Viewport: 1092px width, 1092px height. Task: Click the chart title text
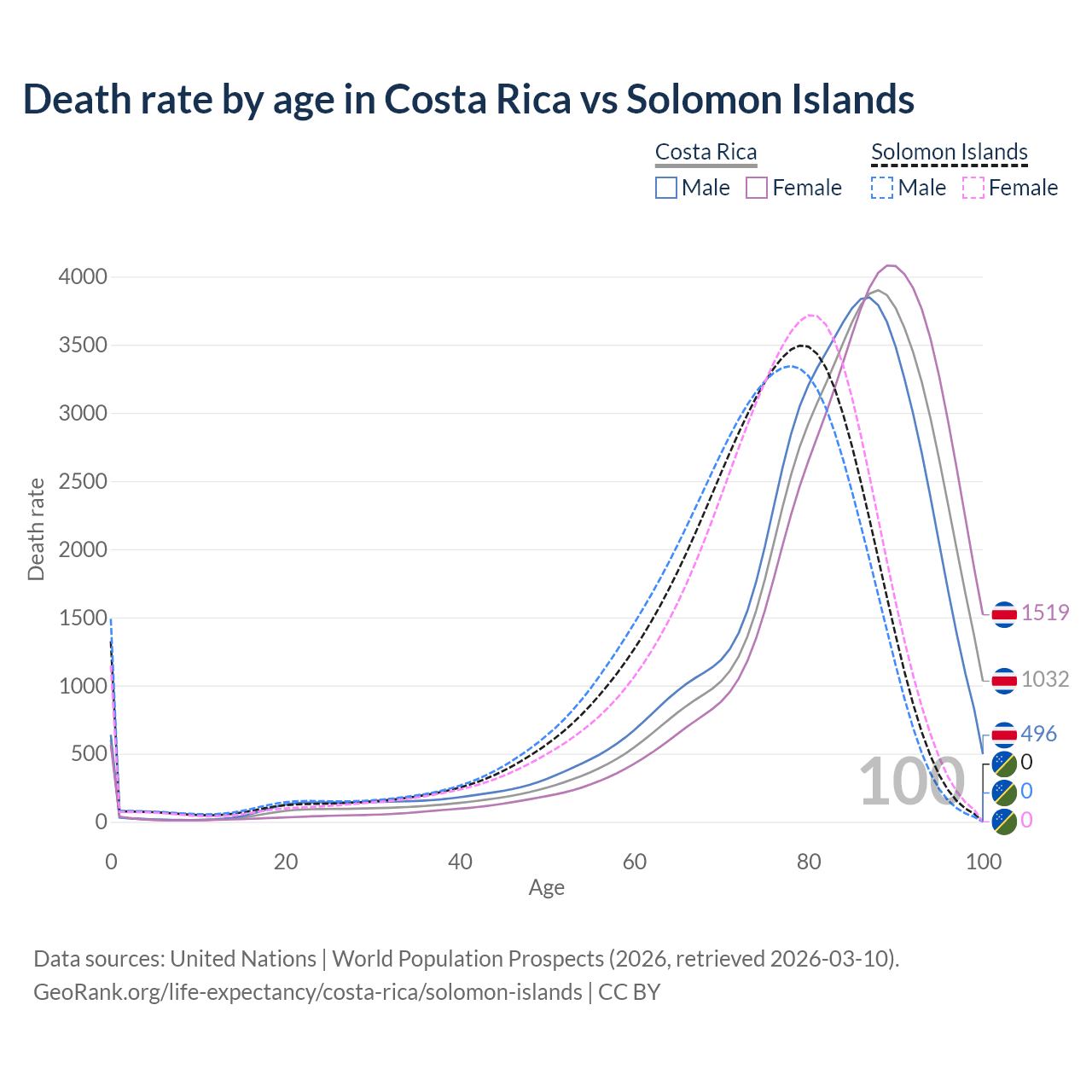(x=468, y=99)
